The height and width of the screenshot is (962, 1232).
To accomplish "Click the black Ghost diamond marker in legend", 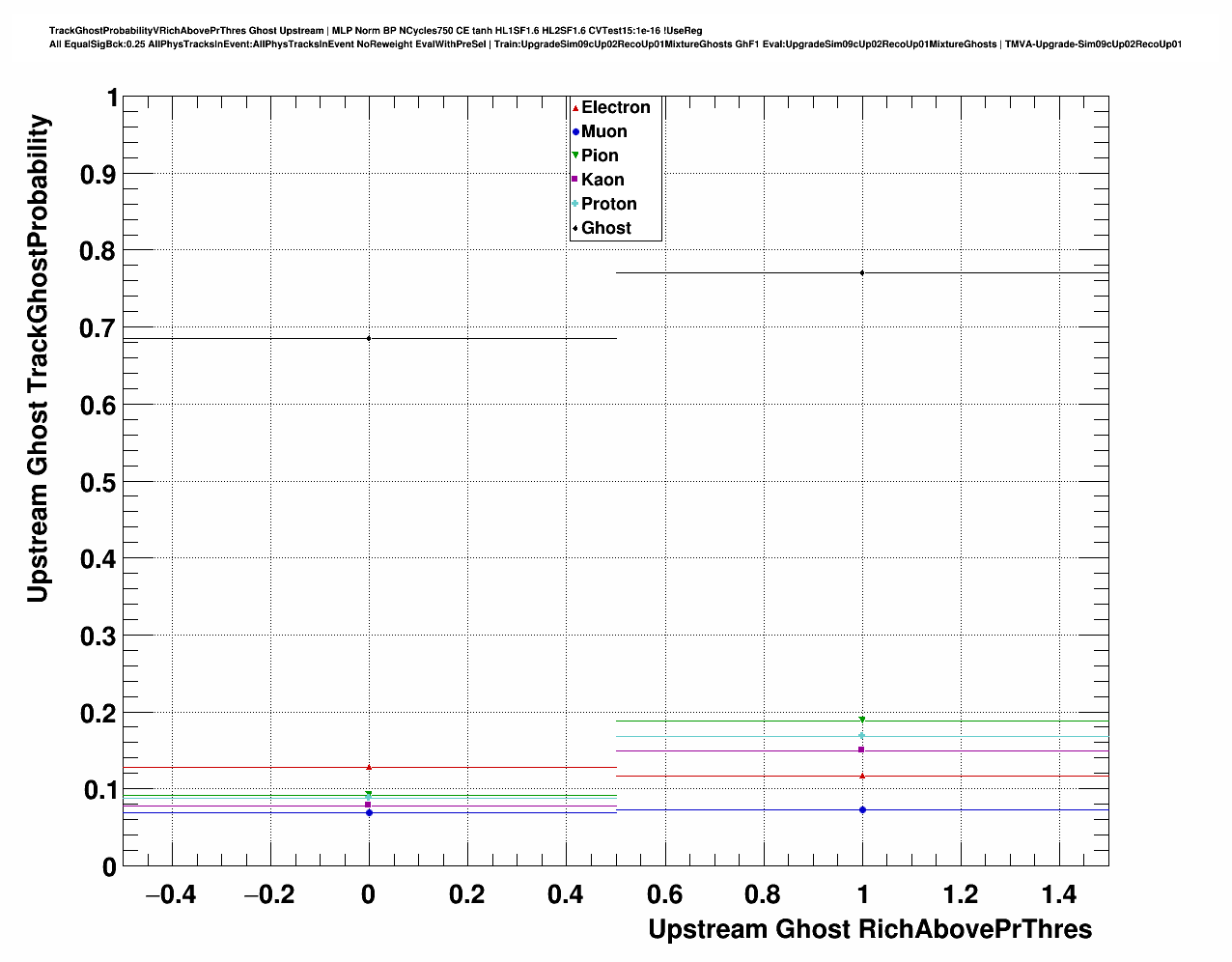I will [575, 228].
